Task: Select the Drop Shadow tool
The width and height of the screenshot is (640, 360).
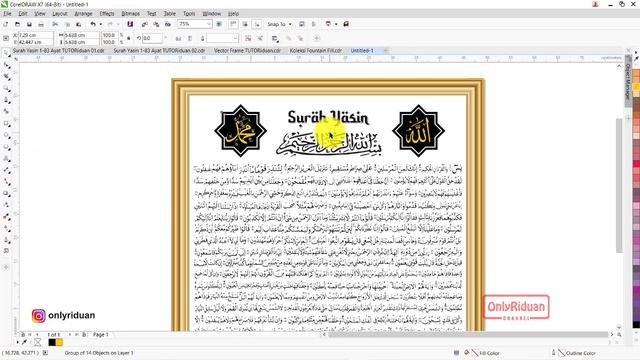Action: pyautogui.click(x=6, y=193)
